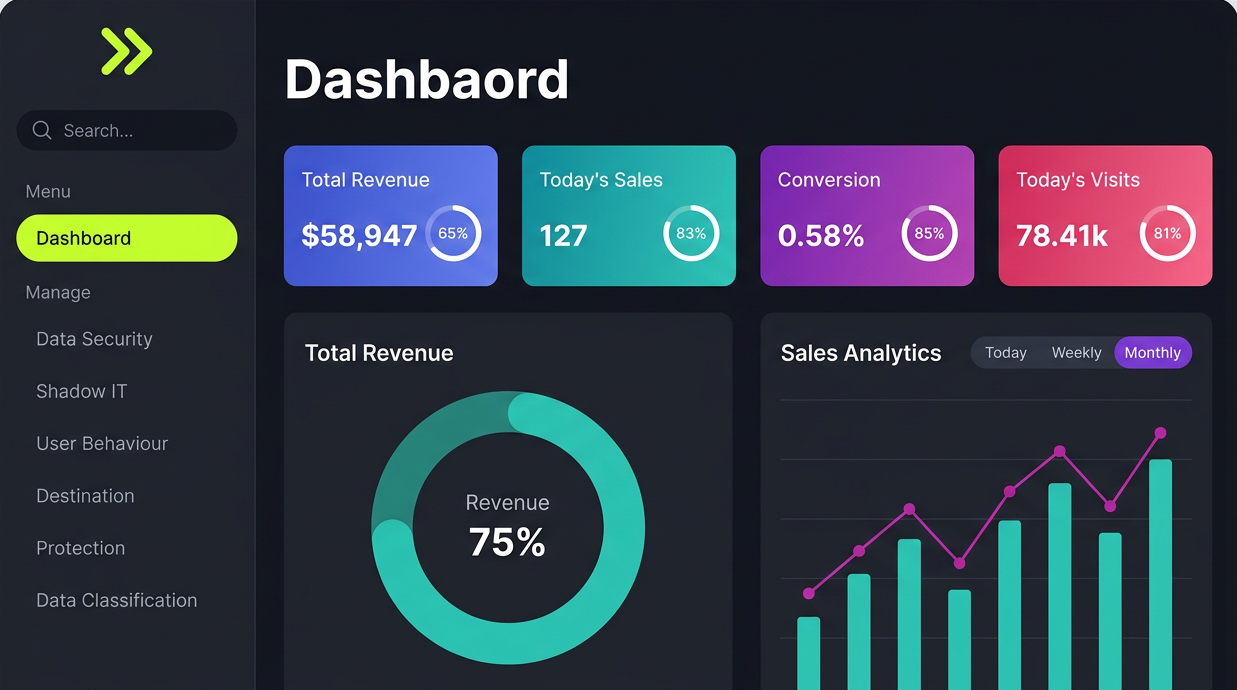The image size is (1237, 690).
Task: Open Data Security in the sidebar
Action: tap(94, 339)
